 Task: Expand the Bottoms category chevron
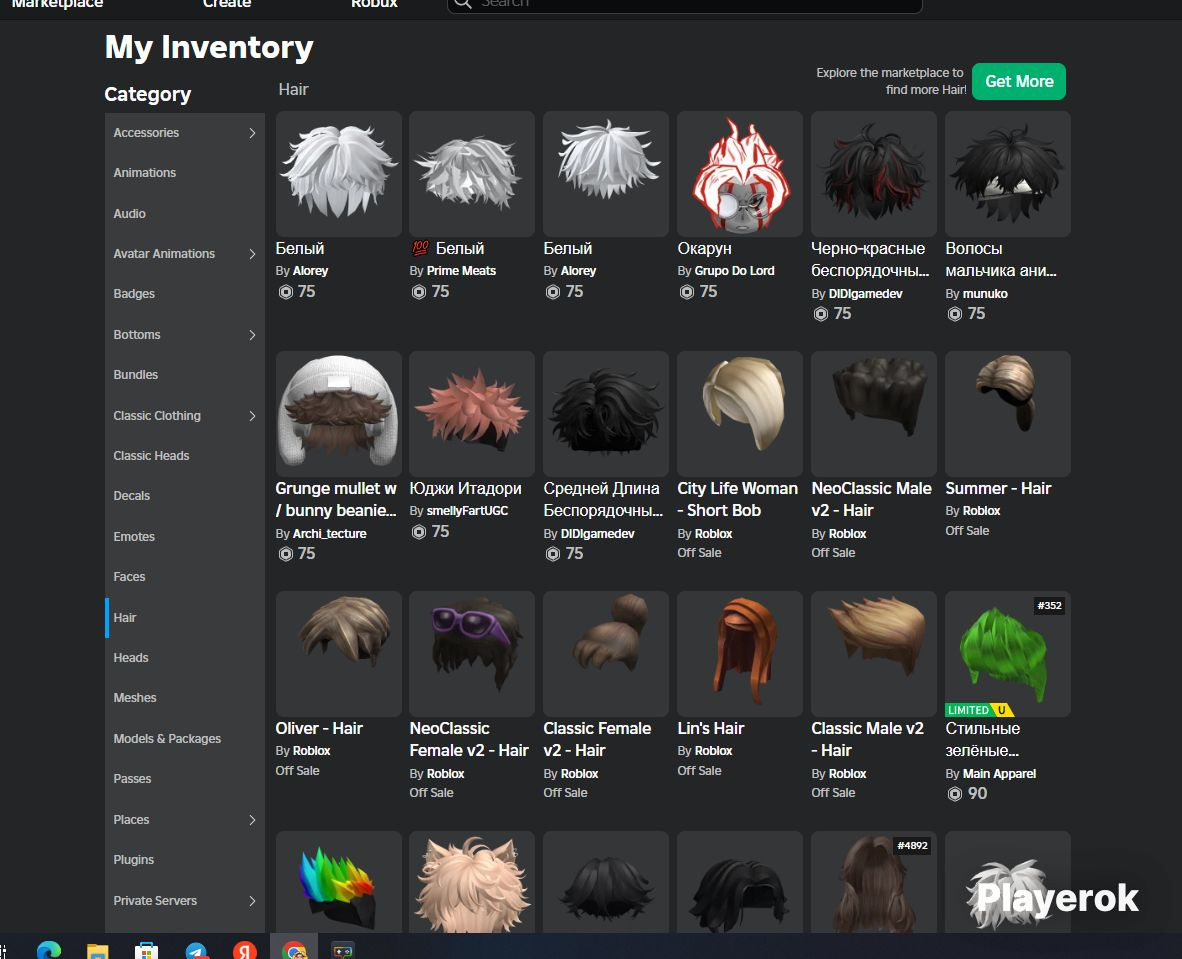point(252,335)
